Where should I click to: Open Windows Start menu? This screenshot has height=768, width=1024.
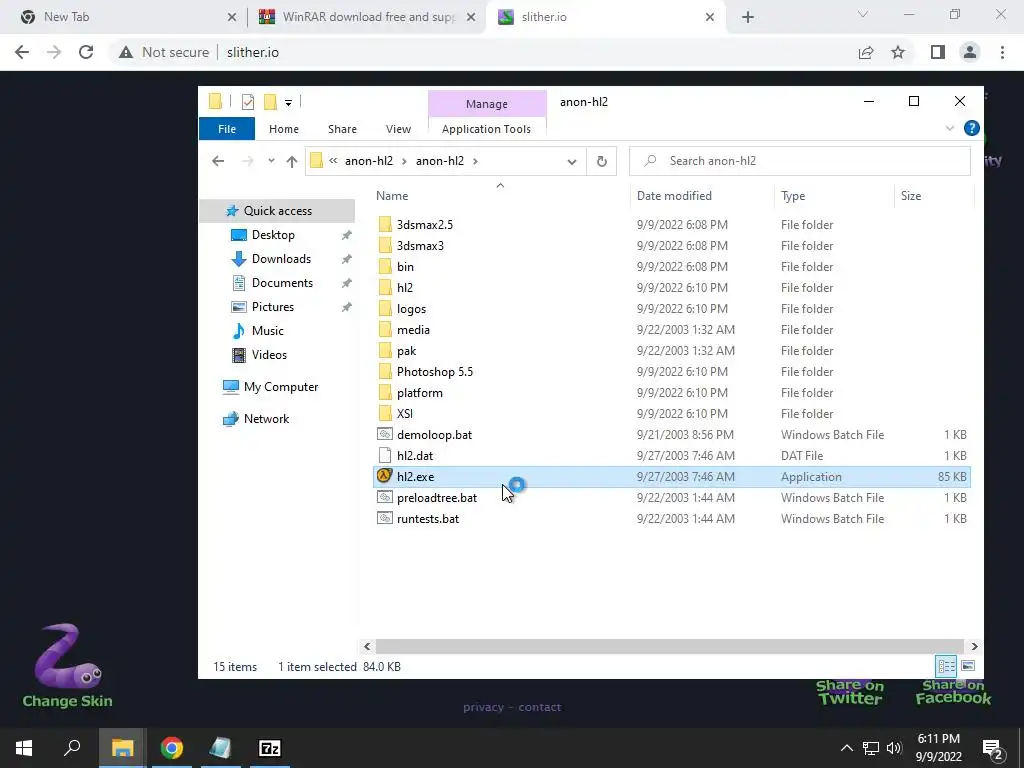pyautogui.click(x=24, y=748)
